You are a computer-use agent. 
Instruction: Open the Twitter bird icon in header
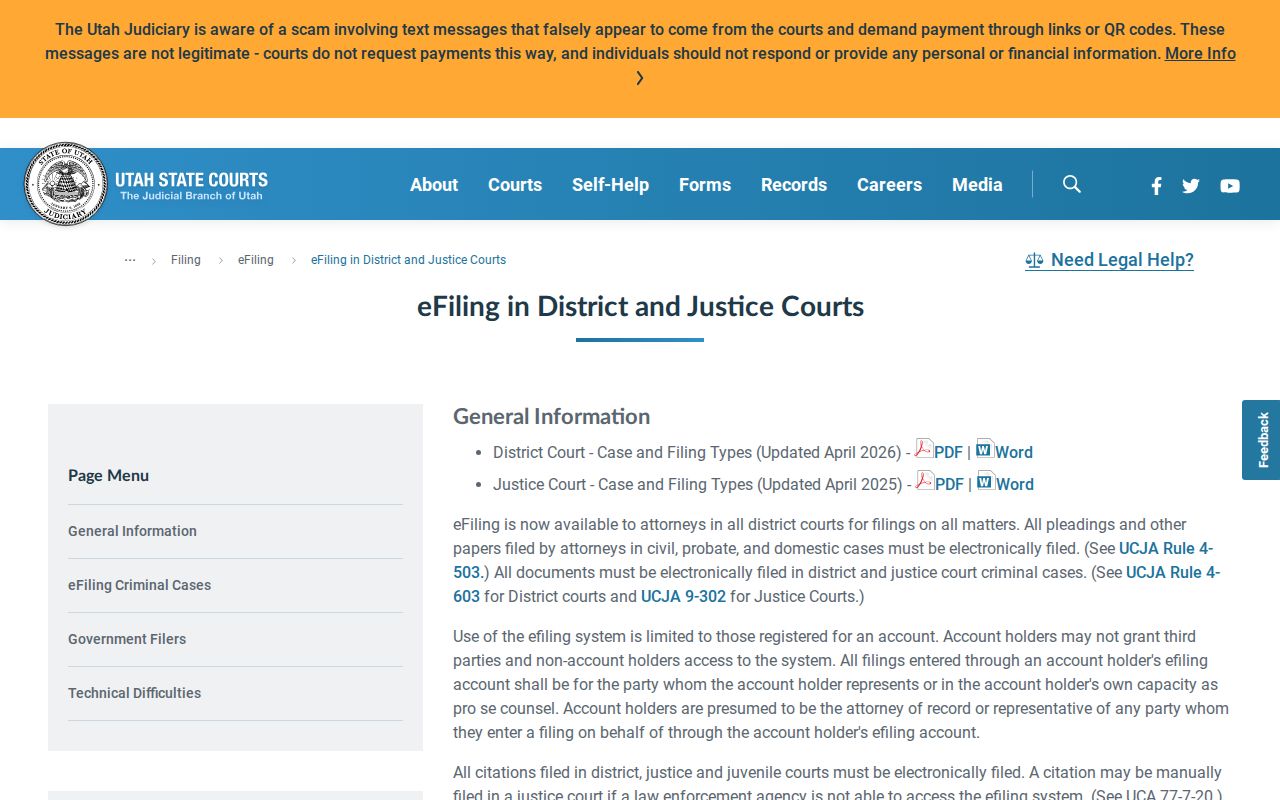click(x=1190, y=185)
